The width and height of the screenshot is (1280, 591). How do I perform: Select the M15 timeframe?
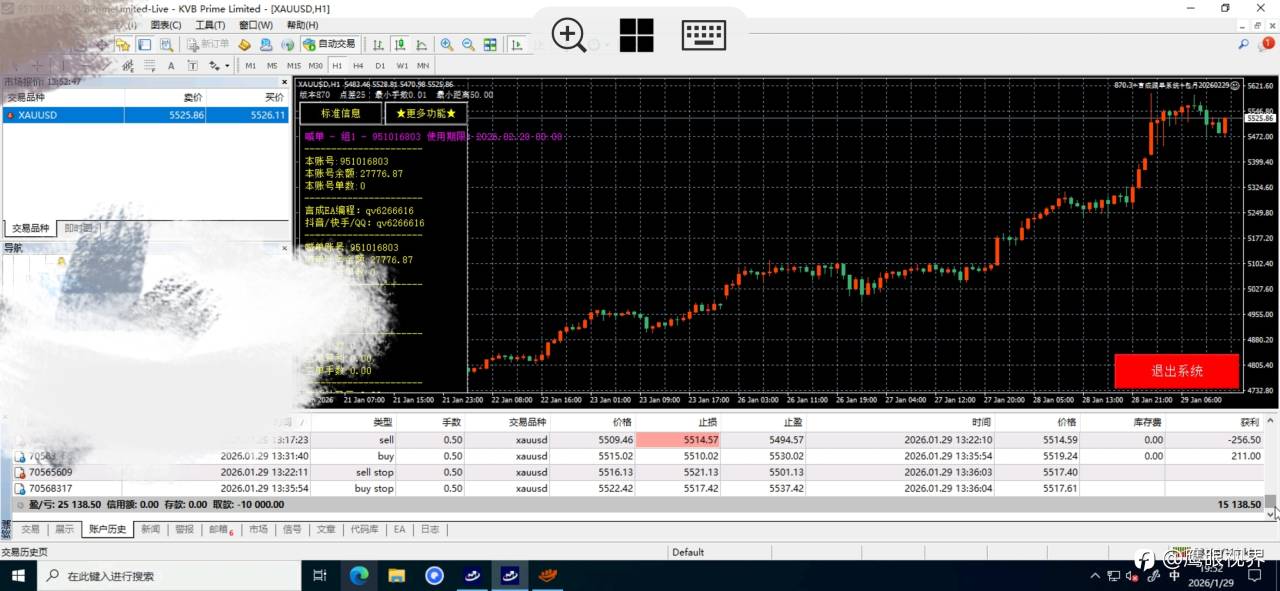[294, 66]
